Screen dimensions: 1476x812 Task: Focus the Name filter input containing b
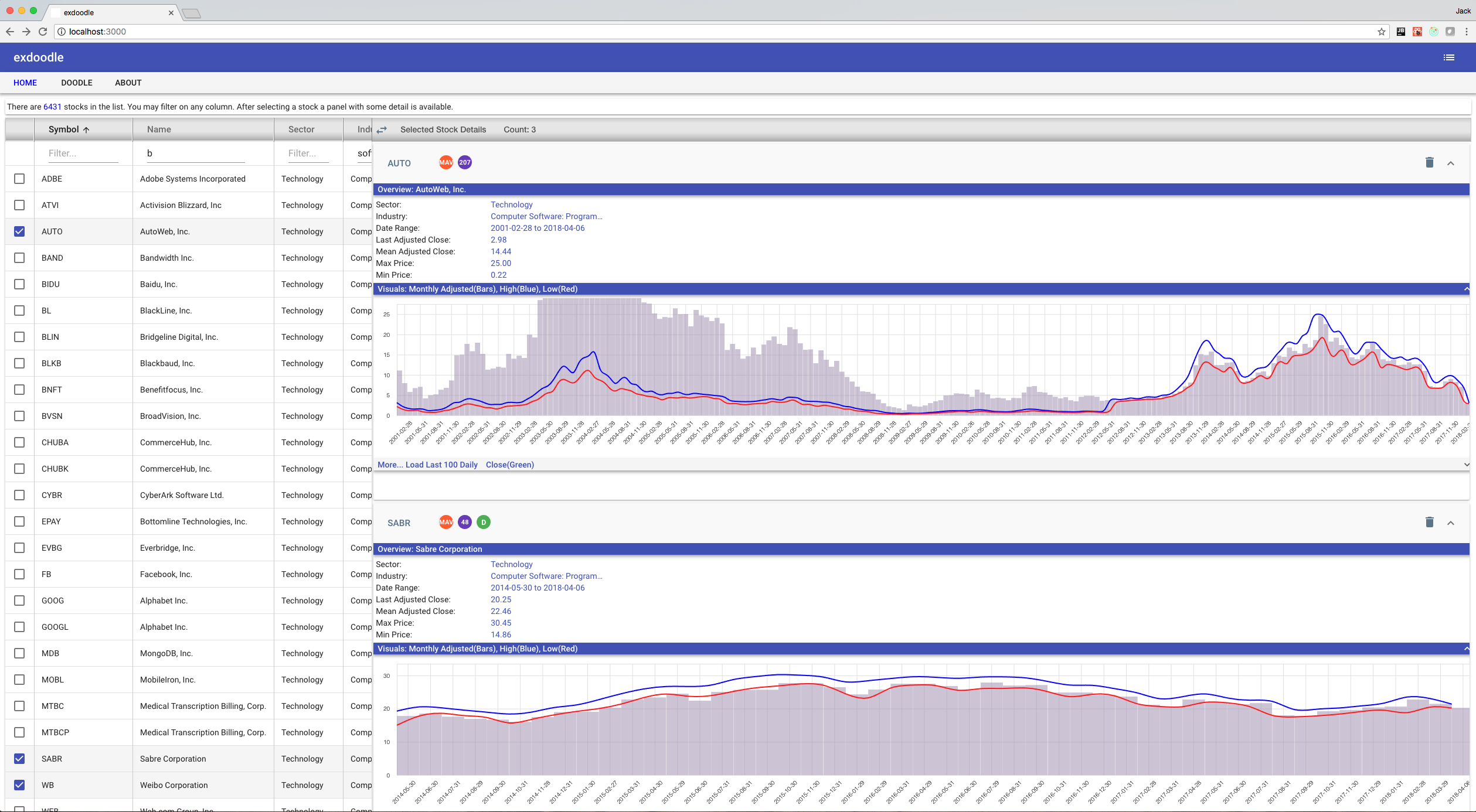tap(196, 153)
